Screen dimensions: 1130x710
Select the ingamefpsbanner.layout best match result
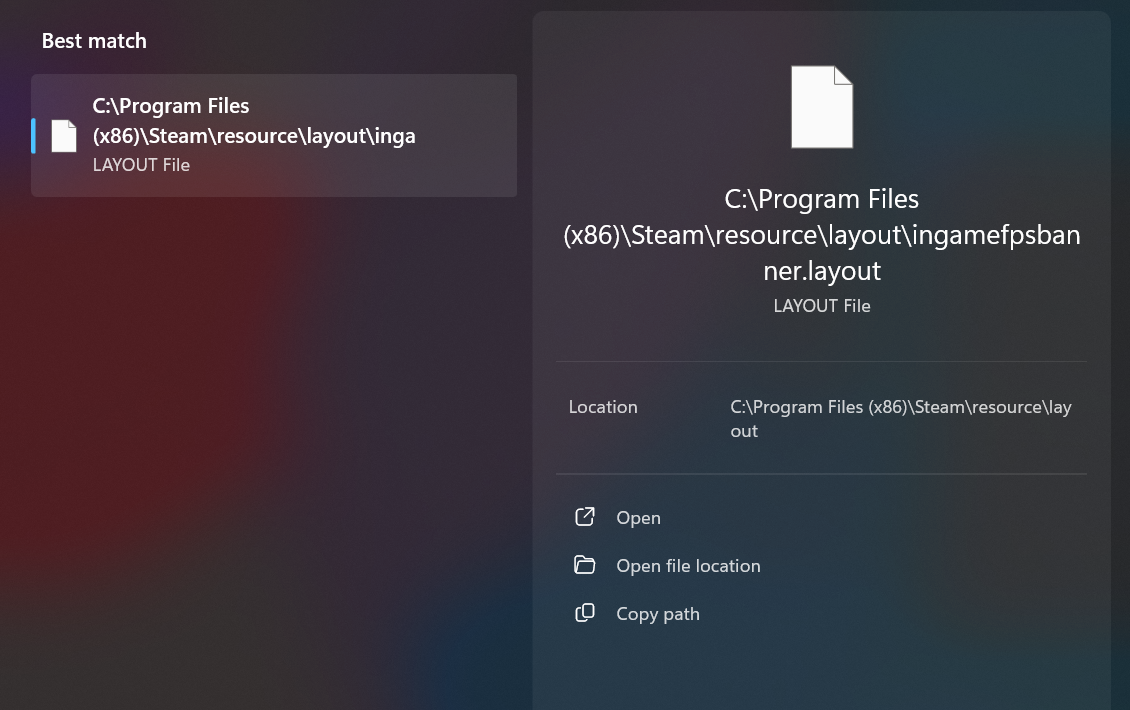pos(274,136)
